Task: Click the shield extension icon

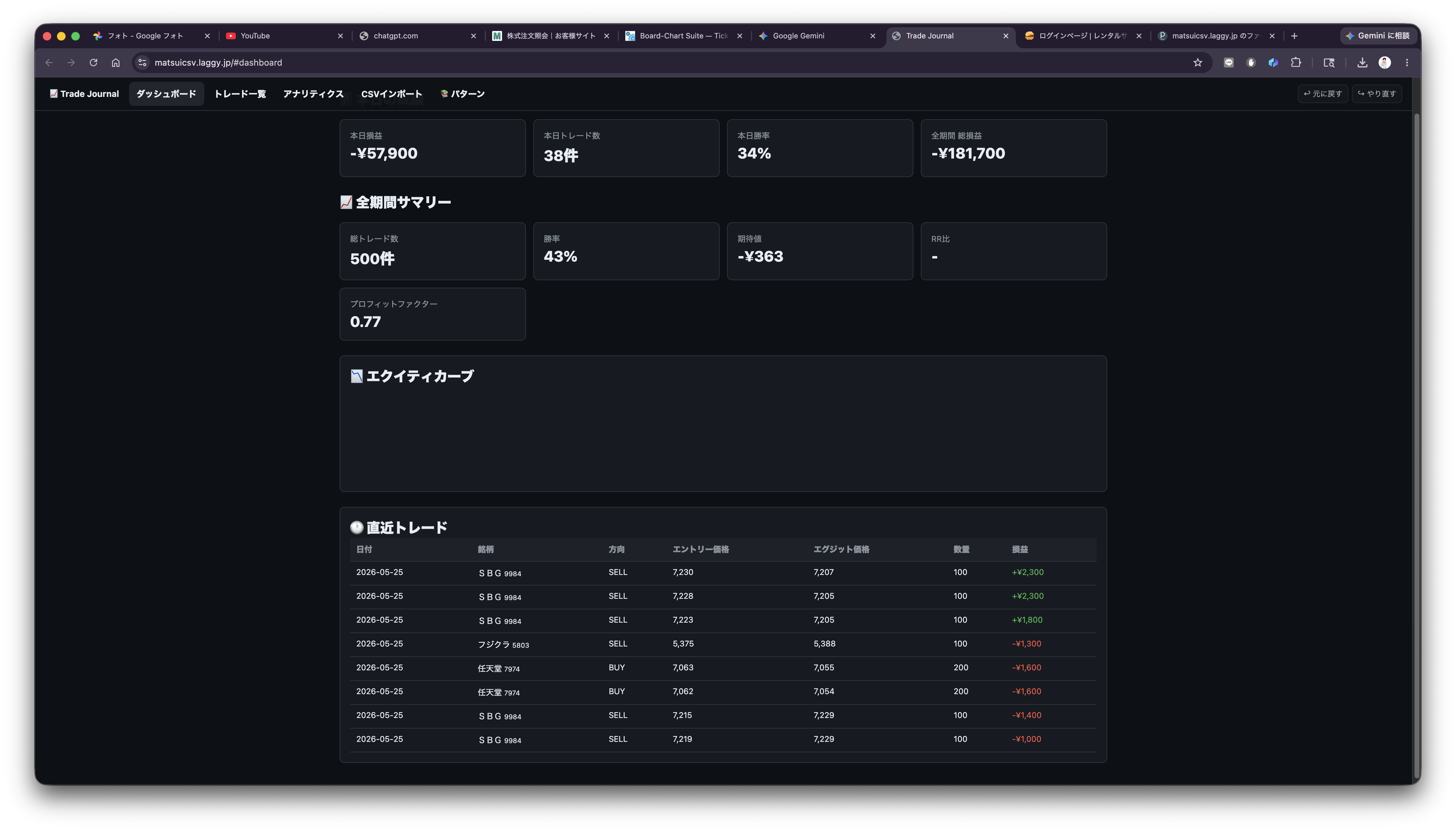Action: coord(1251,63)
